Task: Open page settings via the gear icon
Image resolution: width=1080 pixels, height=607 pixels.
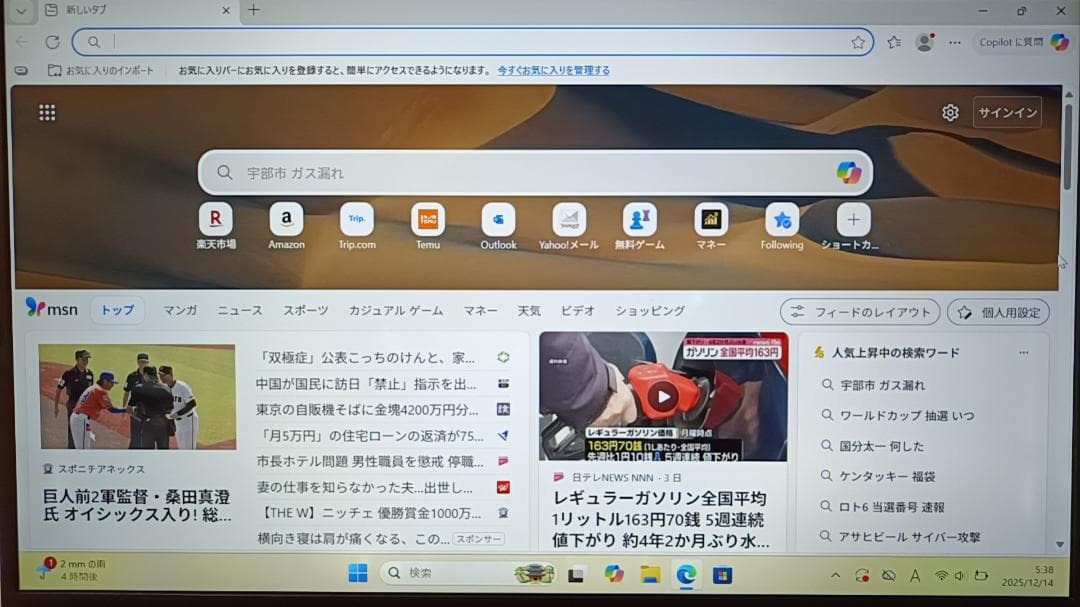Action: click(949, 112)
